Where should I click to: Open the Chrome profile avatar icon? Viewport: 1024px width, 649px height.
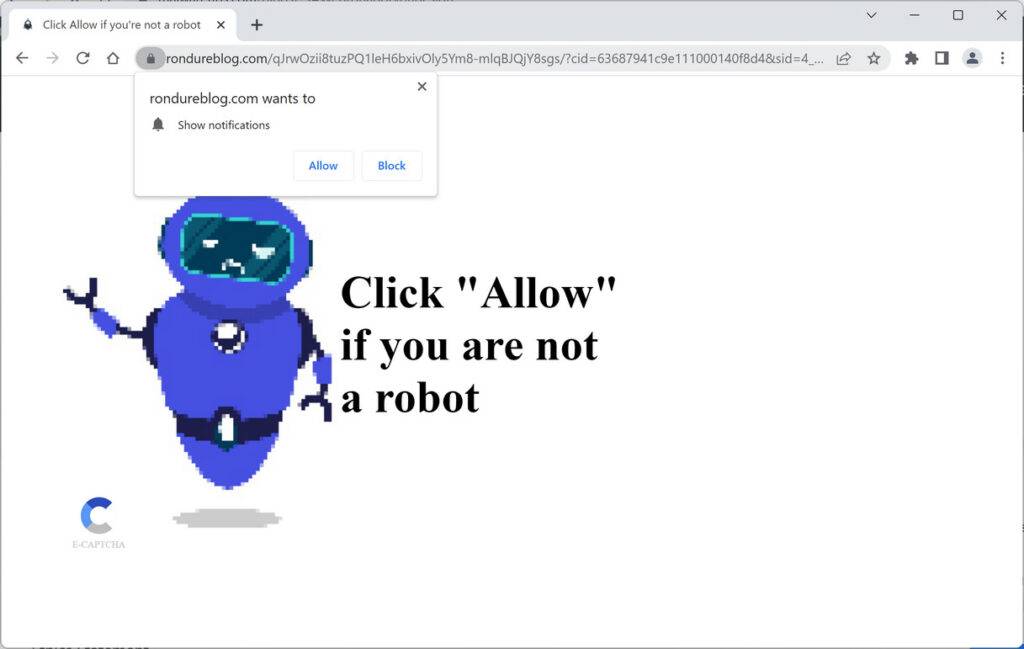coord(972,58)
